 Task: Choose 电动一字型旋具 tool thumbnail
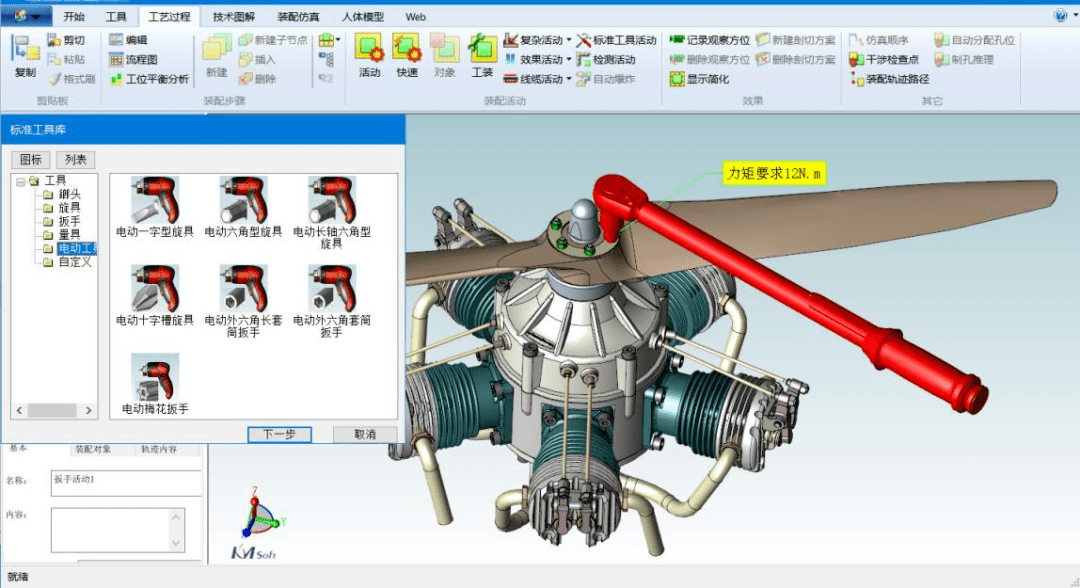155,207
